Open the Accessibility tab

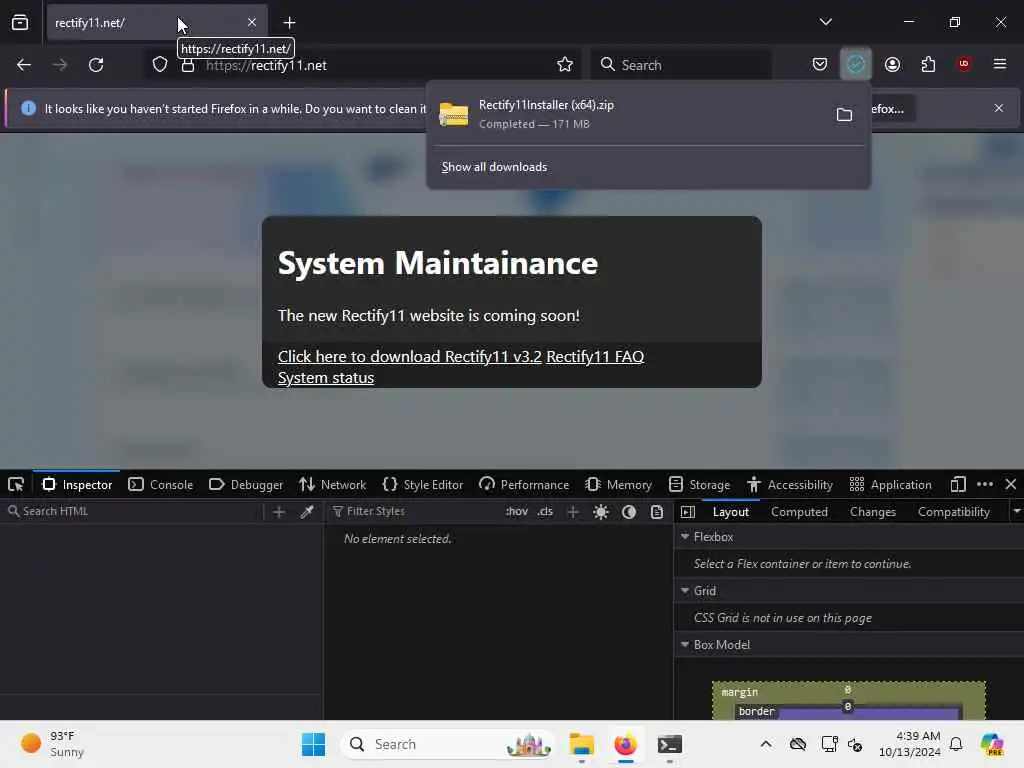click(x=790, y=485)
